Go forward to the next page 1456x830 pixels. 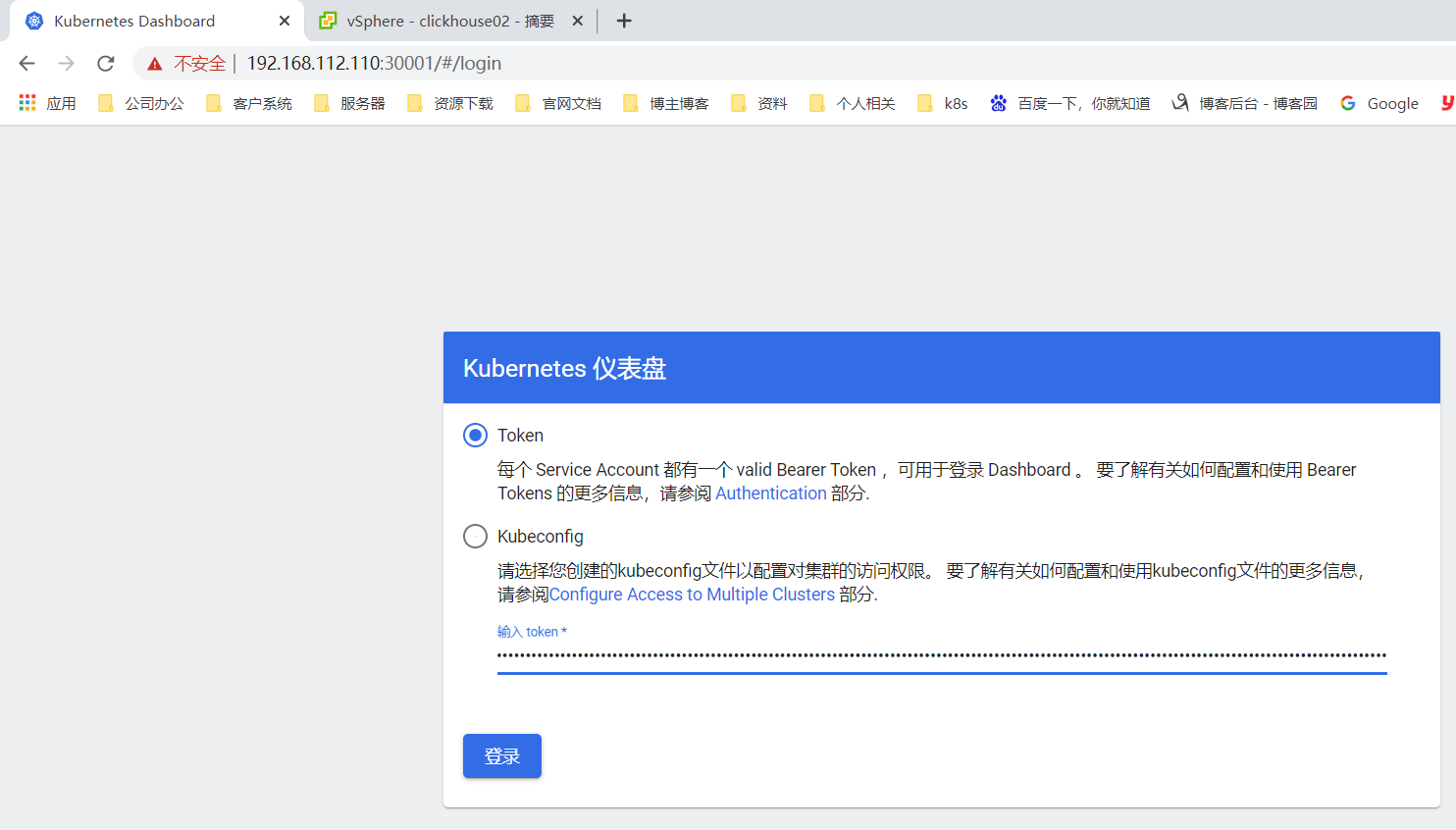coord(66,64)
